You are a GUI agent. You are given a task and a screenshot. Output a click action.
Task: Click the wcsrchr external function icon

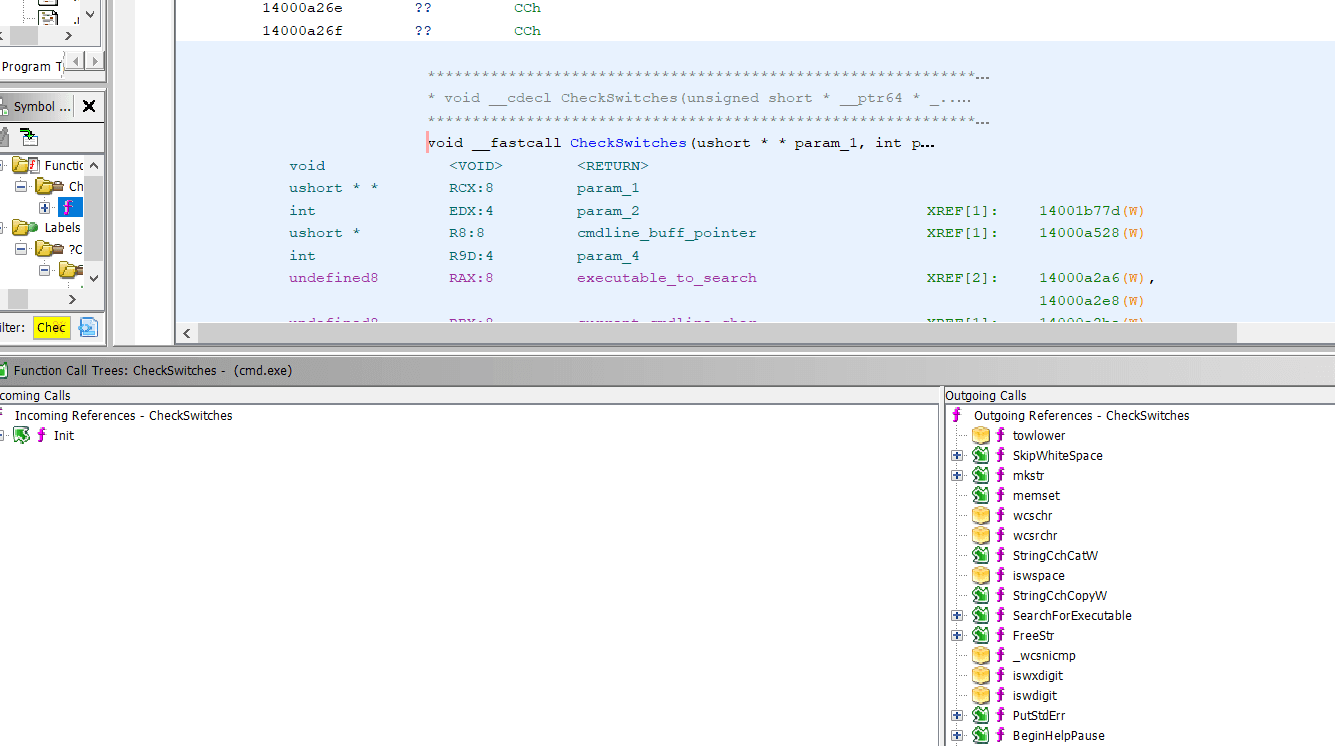tap(981, 536)
